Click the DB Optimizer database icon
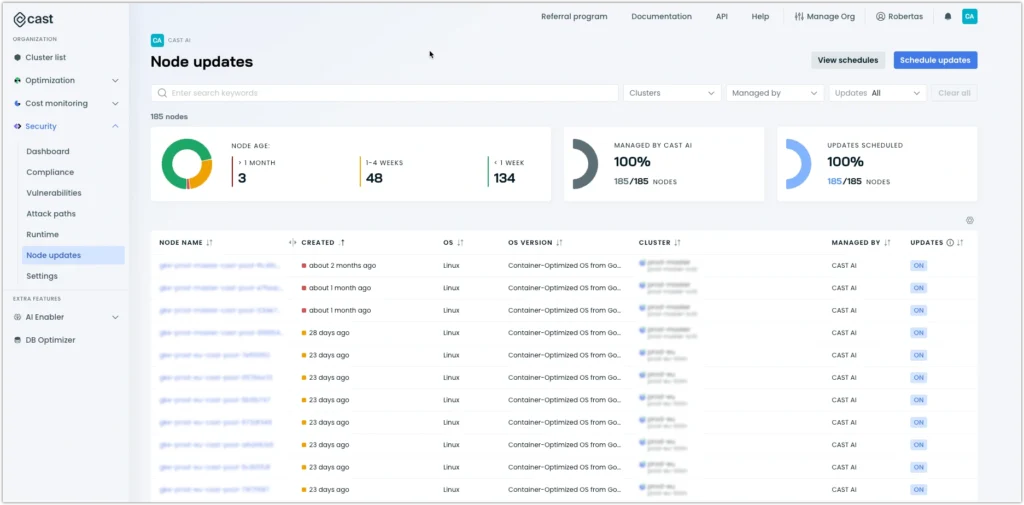Viewport: 1024px width, 505px height. [18, 340]
